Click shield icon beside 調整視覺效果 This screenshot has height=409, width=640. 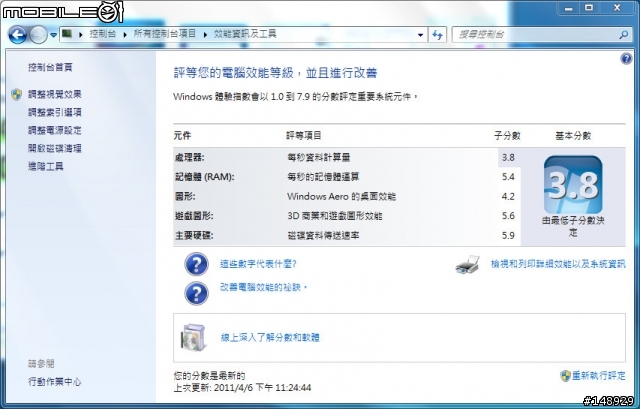pyautogui.click(x=17, y=95)
